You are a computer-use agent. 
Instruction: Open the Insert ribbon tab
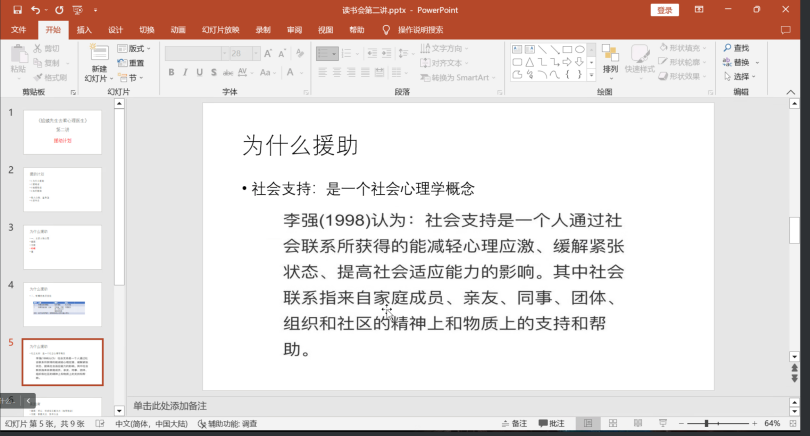(x=84, y=30)
